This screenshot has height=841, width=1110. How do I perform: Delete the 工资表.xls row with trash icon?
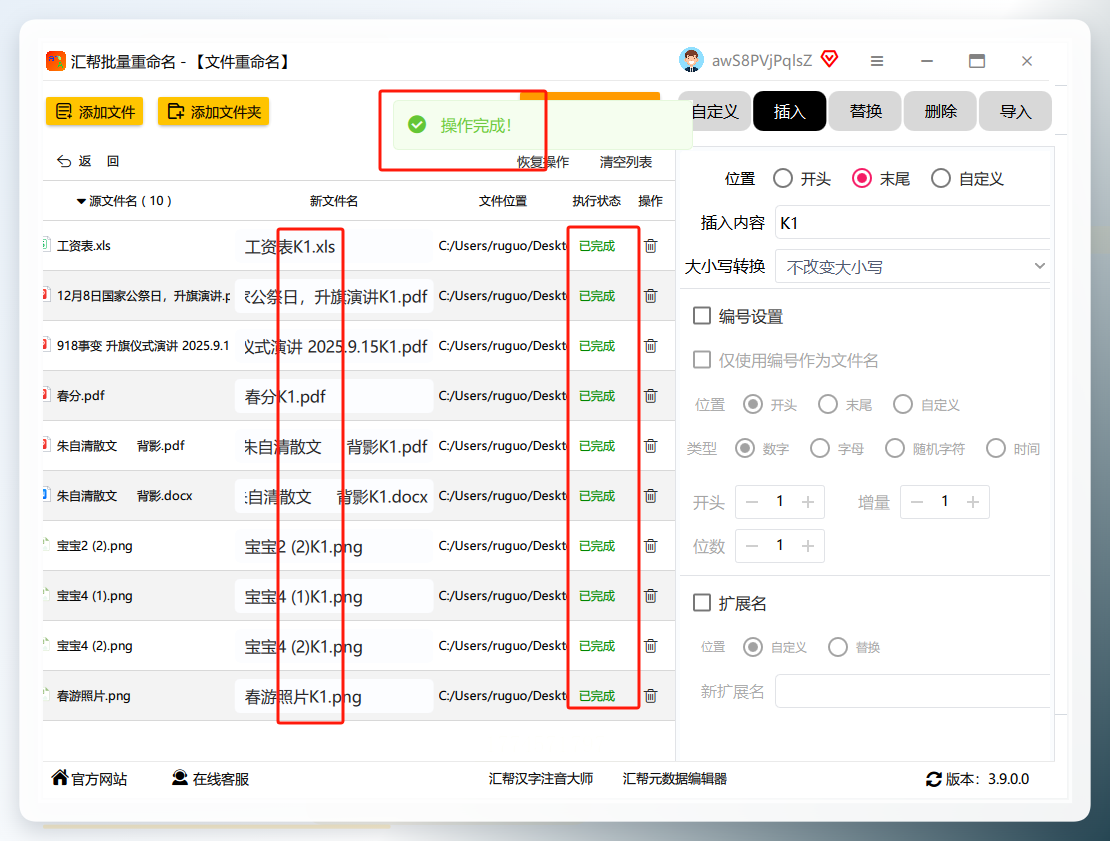[x=651, y=246]
